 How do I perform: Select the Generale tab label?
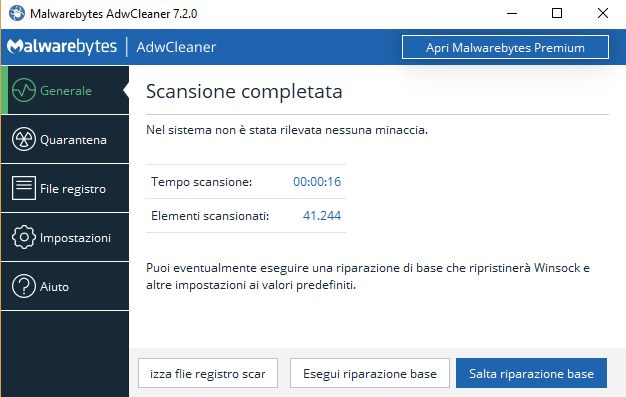pos(66,91)
